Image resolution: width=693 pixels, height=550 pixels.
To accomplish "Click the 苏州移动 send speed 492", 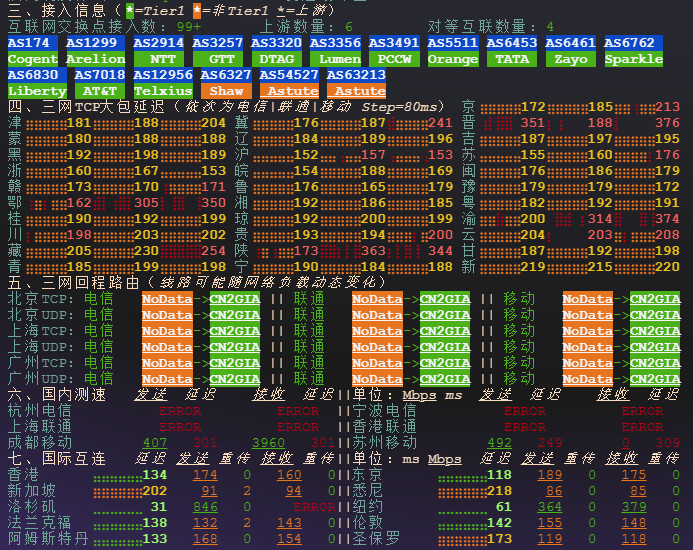I will pos(499,443).
